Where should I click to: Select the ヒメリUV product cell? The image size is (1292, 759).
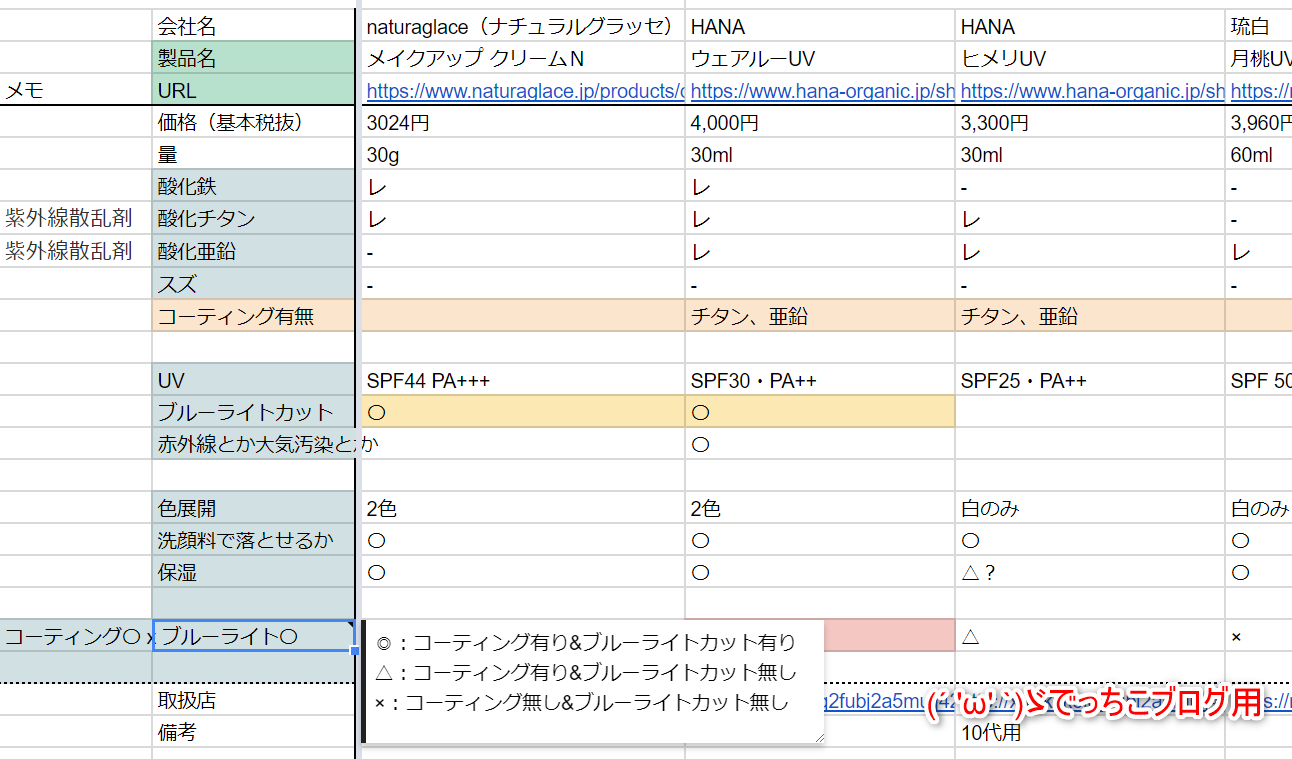coord(1090,58)
